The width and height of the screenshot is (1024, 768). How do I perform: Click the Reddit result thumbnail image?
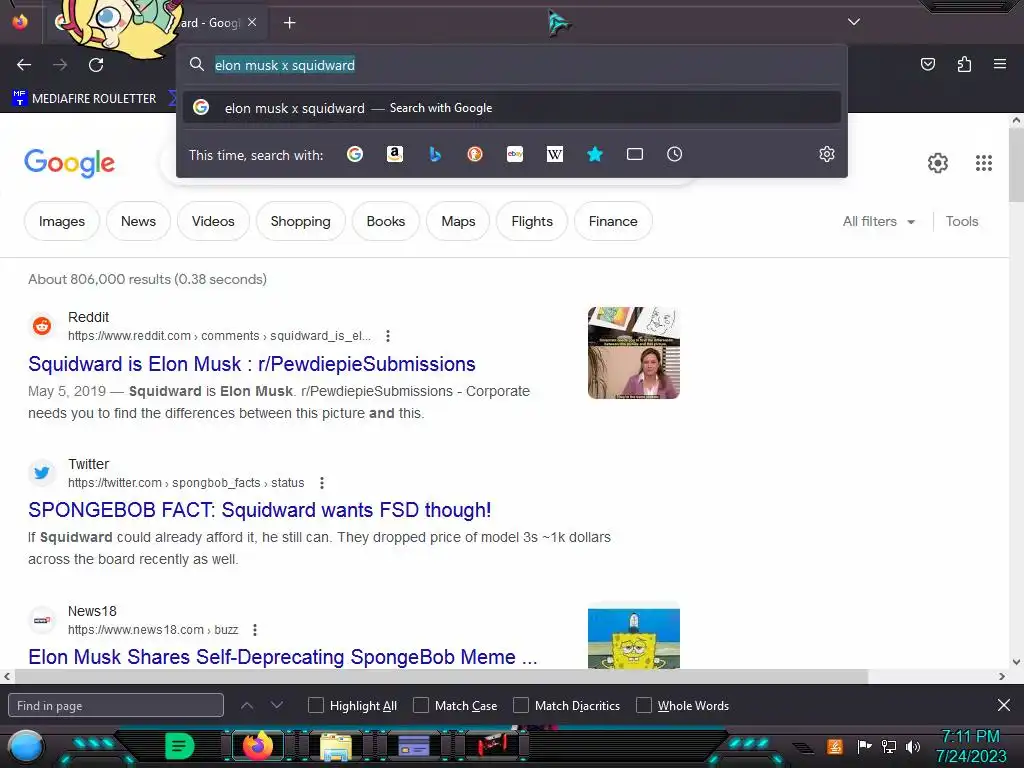633,353
